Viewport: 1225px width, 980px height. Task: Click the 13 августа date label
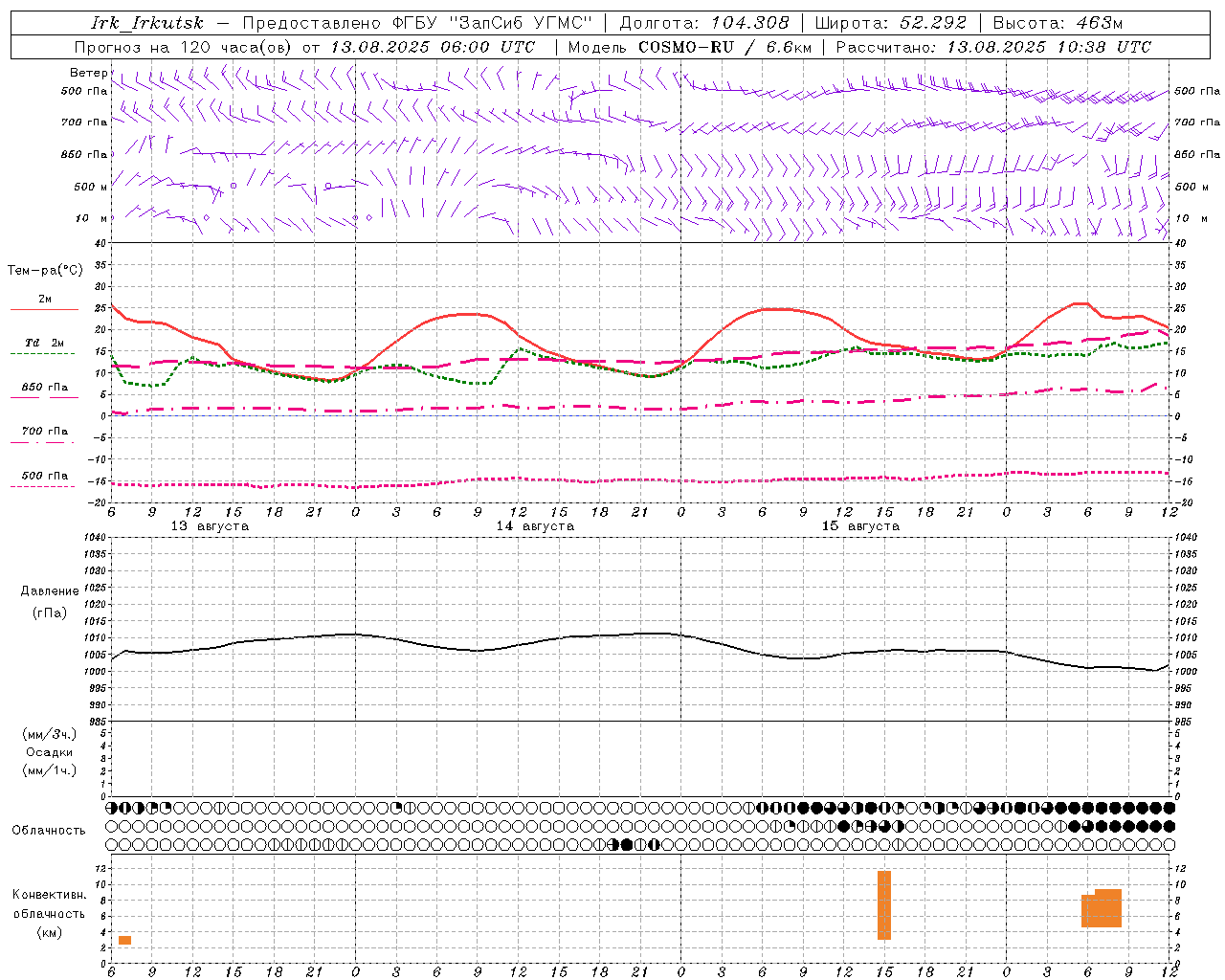click(x=210, y=526)
